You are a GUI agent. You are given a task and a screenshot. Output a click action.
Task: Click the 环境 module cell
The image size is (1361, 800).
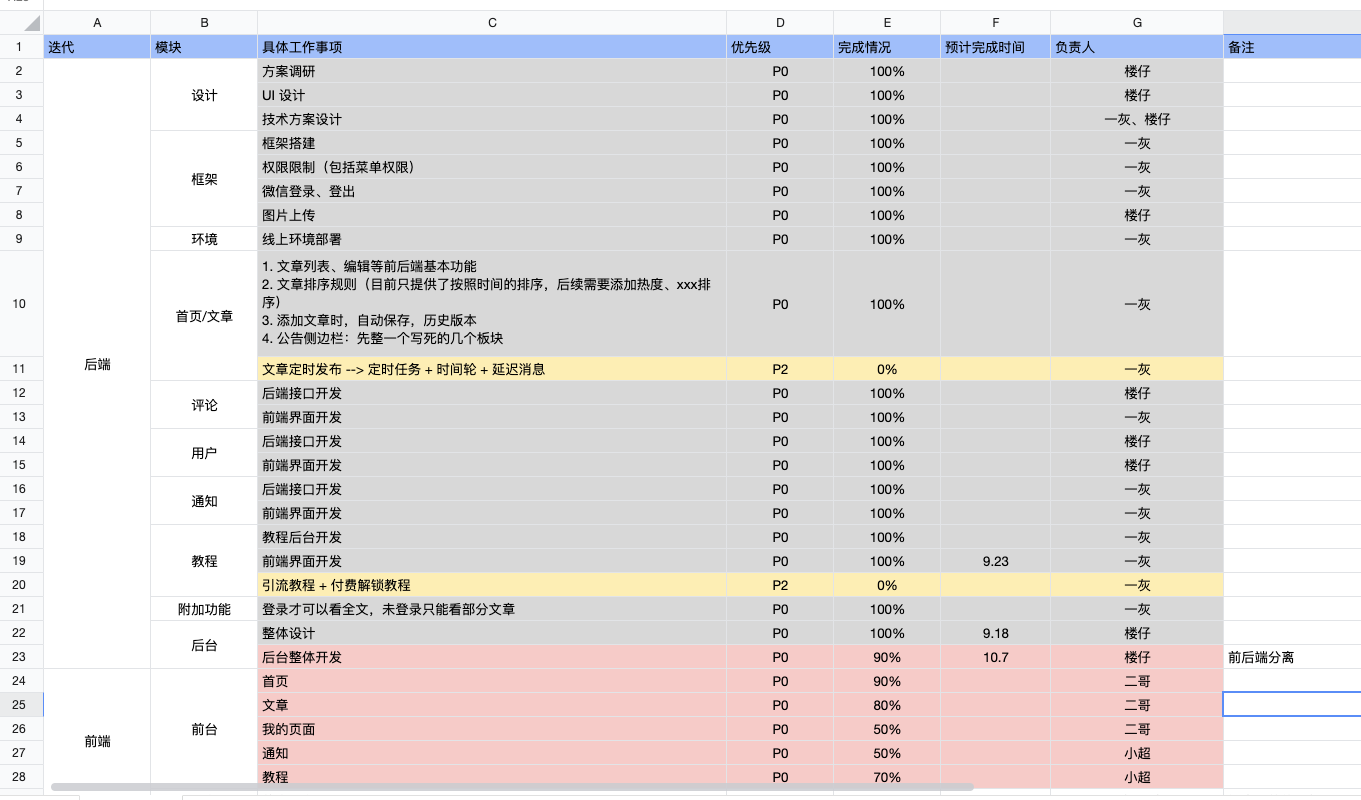[x=204, y=239]
